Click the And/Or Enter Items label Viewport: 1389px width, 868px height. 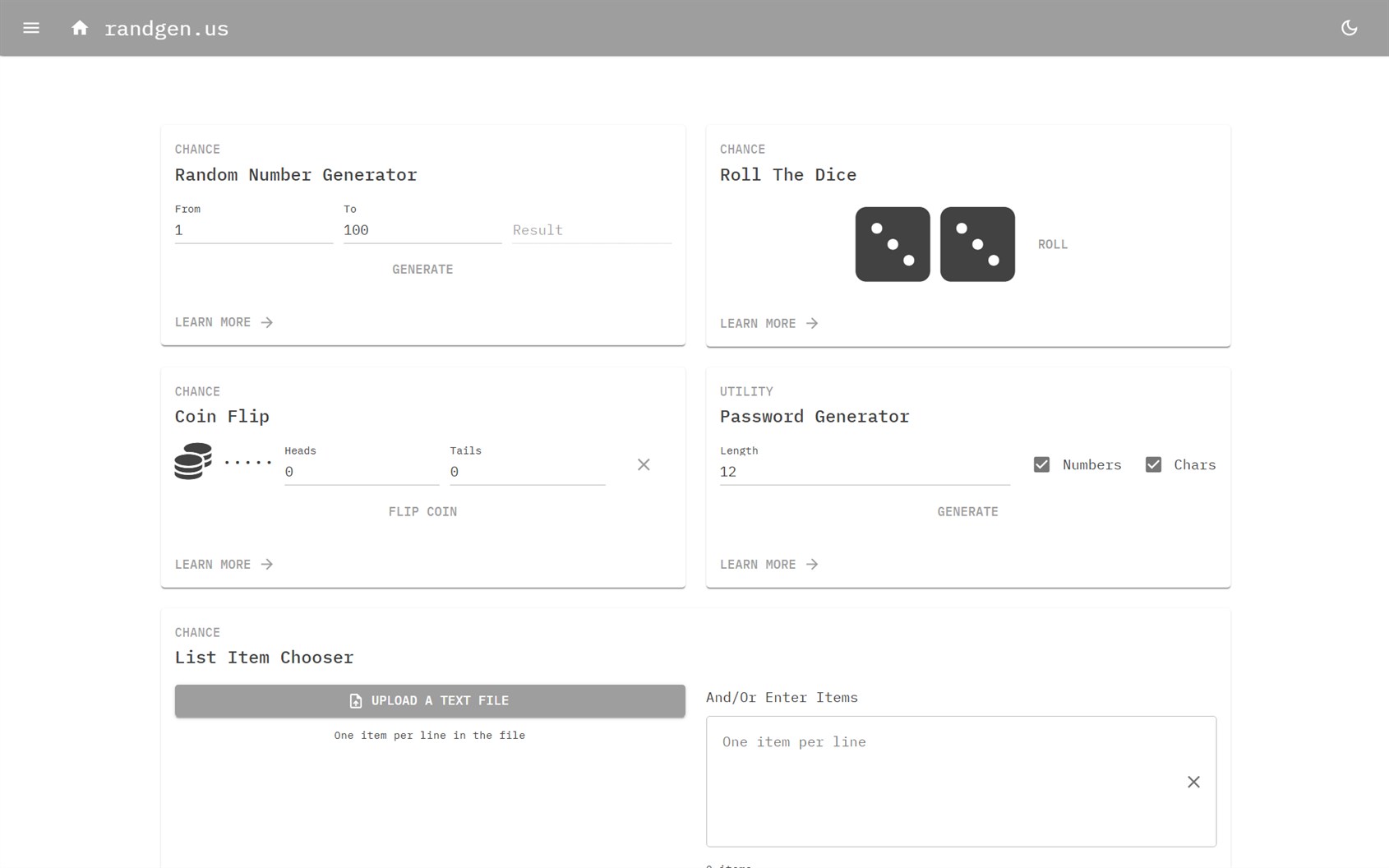pos(782,697)
